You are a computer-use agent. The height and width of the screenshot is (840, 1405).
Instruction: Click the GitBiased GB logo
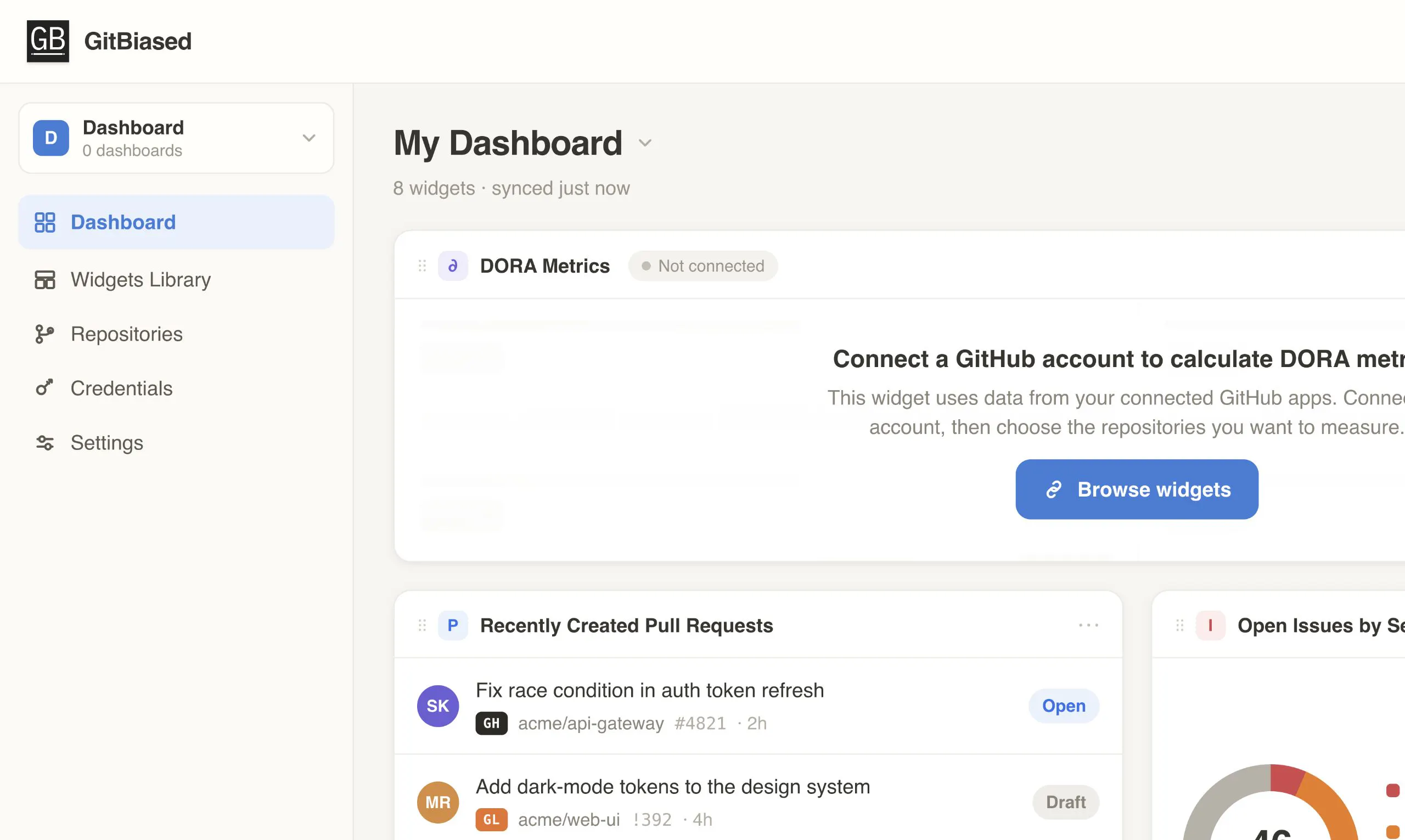click(x=48, y=41)
